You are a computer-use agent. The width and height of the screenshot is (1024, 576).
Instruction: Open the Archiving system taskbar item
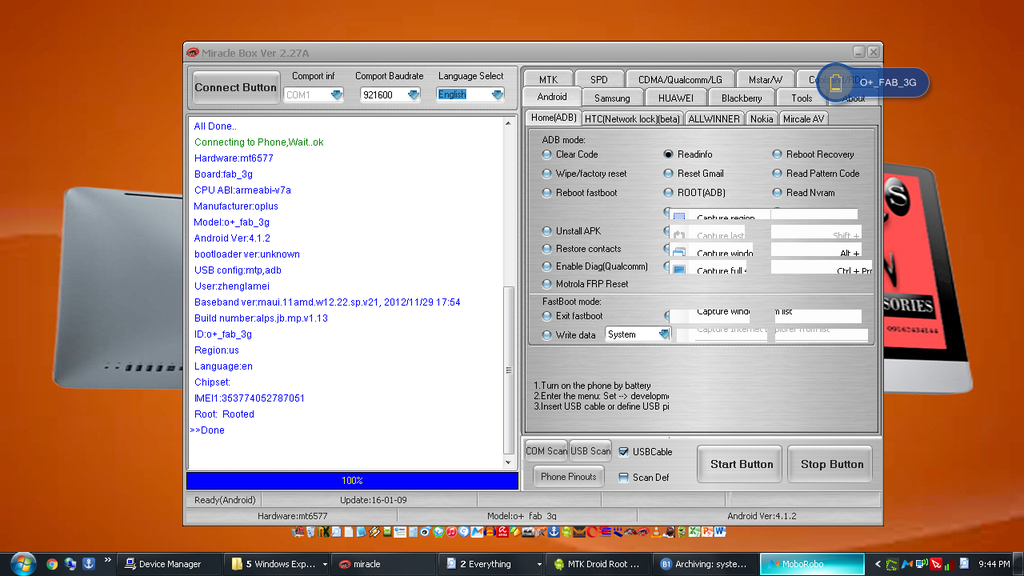703,564
